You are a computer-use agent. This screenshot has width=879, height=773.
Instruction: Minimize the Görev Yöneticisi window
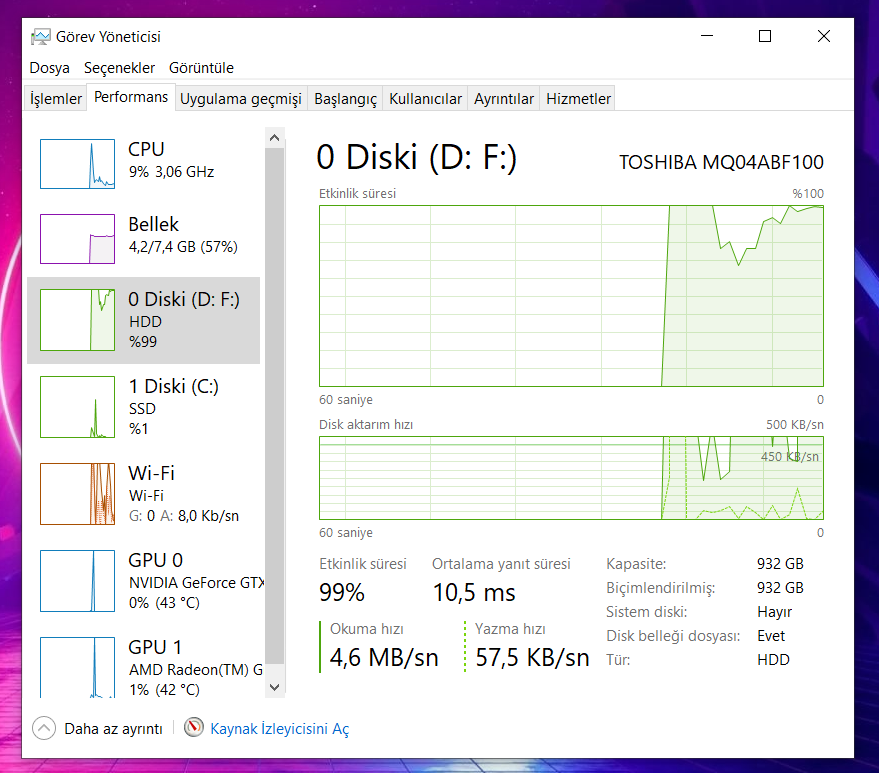(707, 36)
